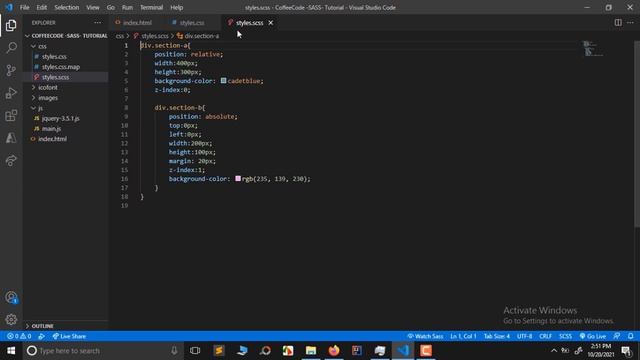Open the Source Control view

click(x=11, y=70)
